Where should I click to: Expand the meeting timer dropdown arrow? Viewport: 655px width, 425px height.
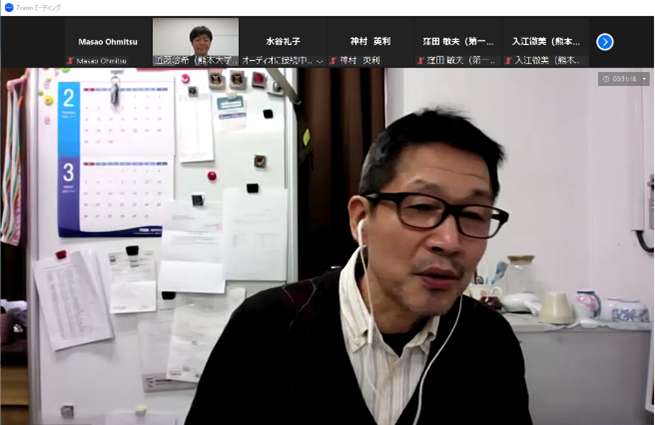click(x=644, y=79)
